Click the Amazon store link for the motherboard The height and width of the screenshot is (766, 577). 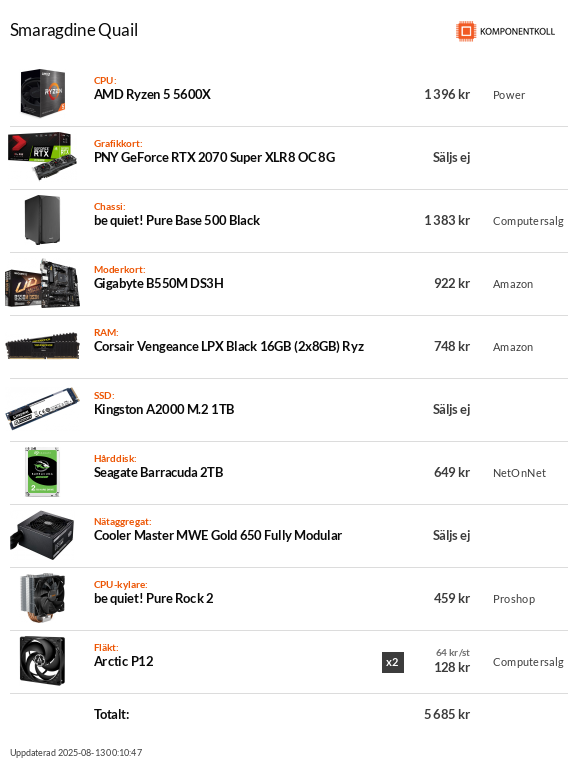tap(513, 284)
